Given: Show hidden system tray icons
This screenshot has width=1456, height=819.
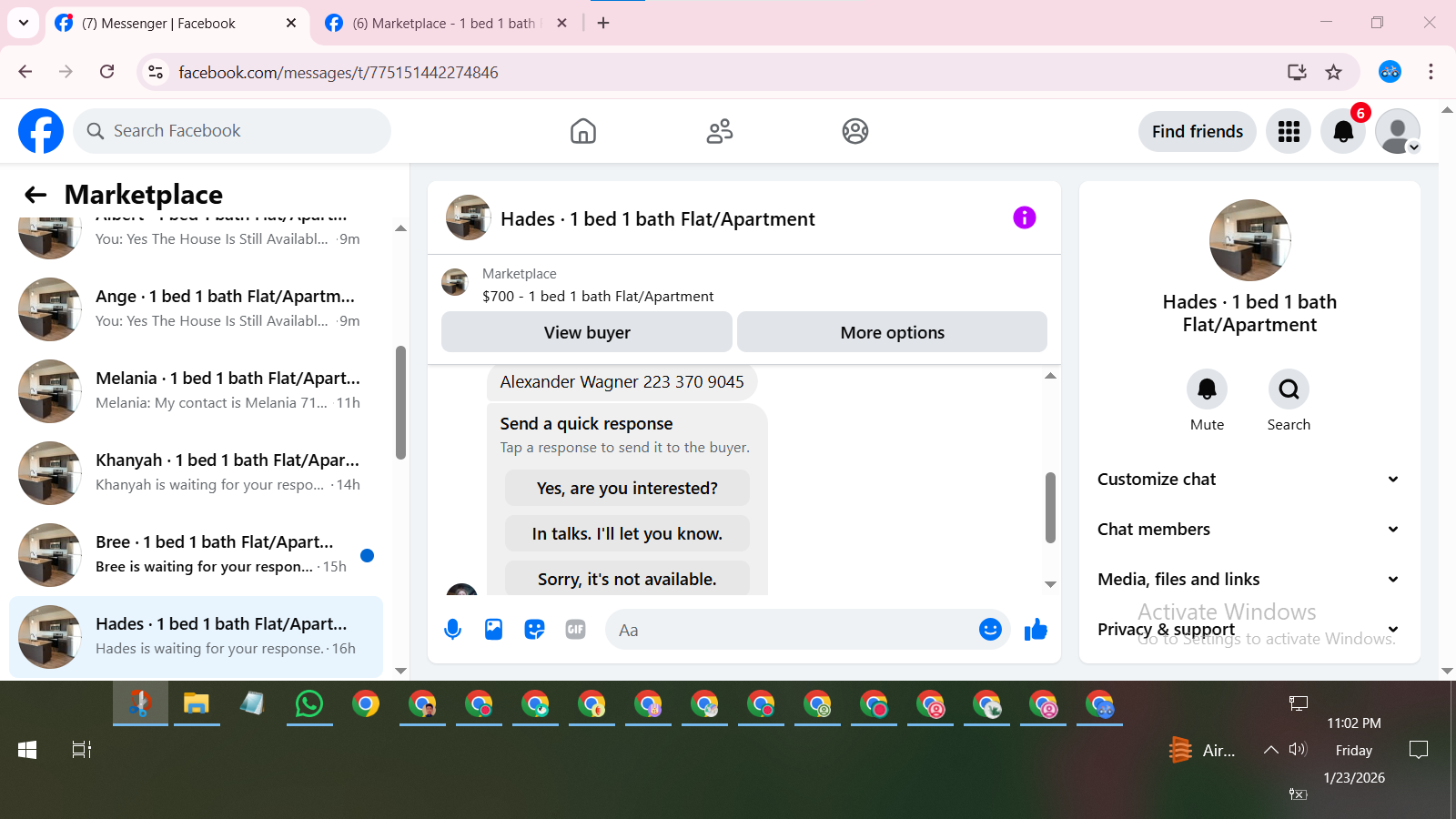Looking at the screenshot, I should click(1270, 750).
